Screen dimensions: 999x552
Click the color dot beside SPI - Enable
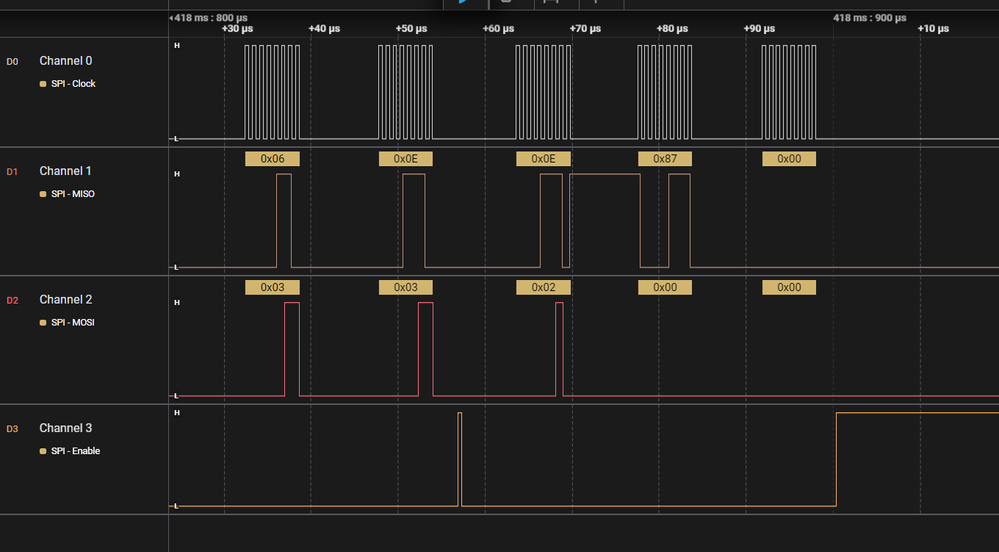click(43, 451)
